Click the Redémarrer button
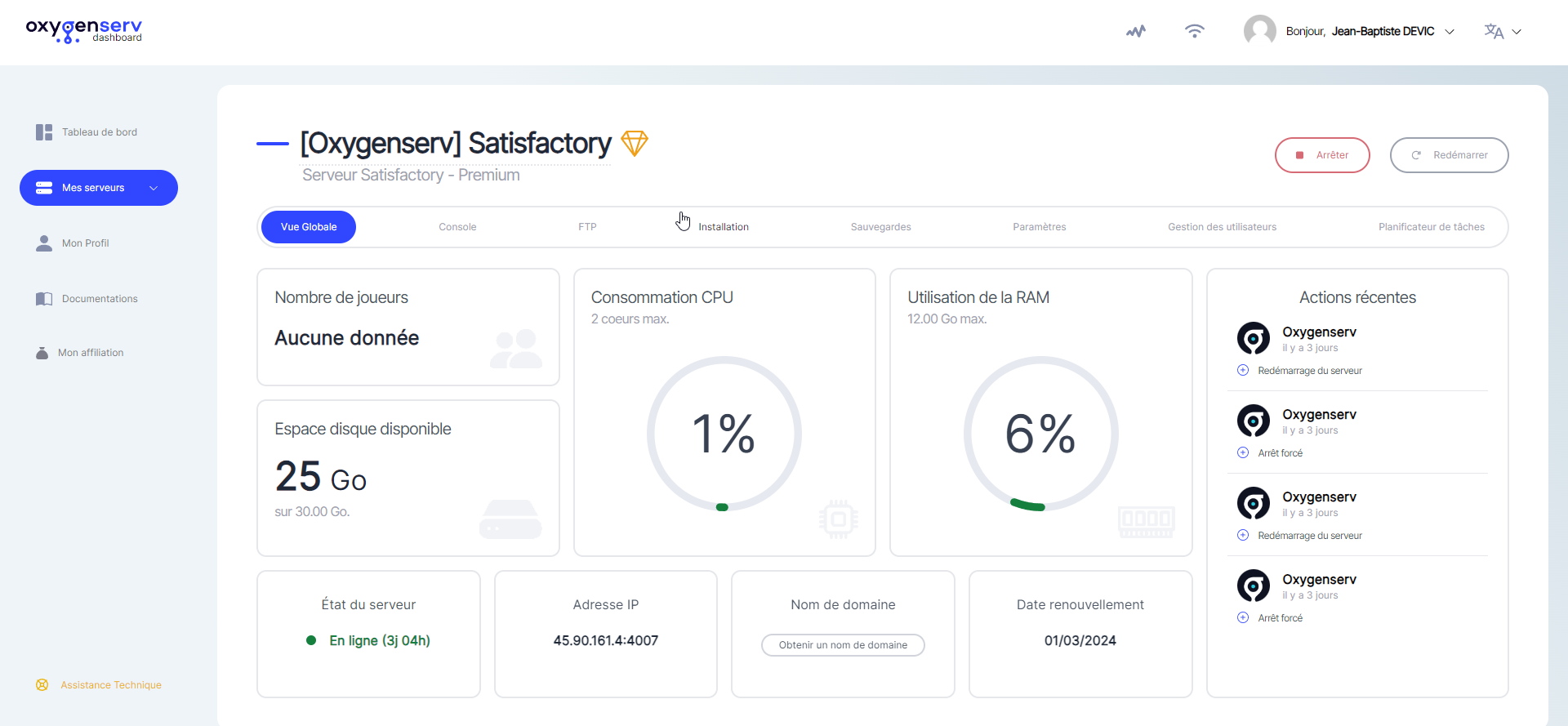Viewport: 1568px width, 726px height. click(x=1449, y=155)
